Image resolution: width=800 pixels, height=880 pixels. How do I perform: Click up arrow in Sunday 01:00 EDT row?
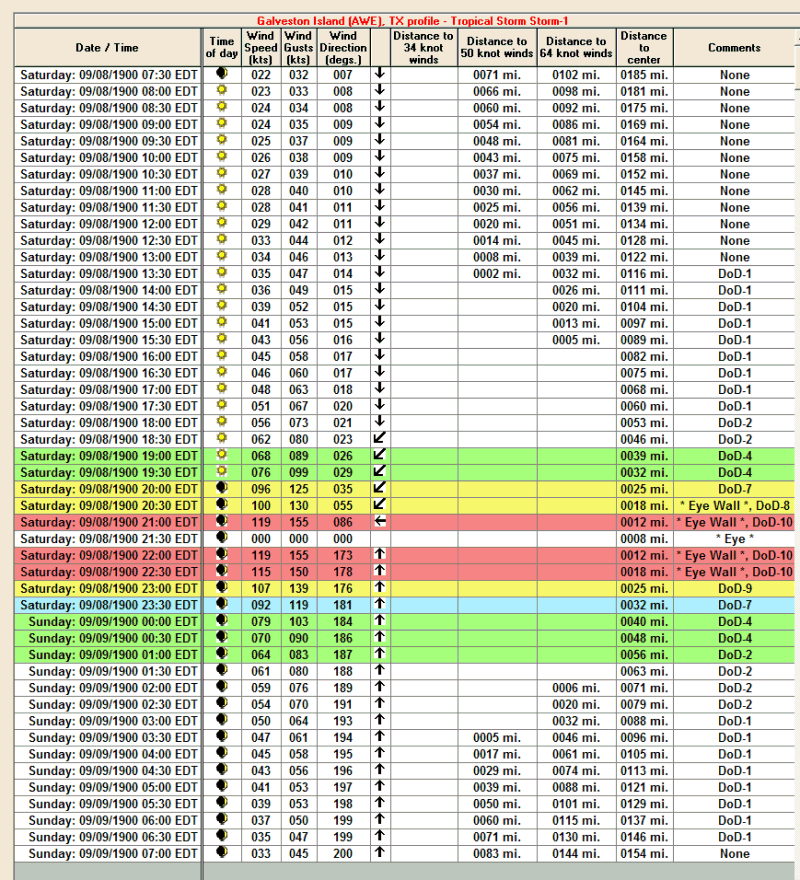coord(380,653)
